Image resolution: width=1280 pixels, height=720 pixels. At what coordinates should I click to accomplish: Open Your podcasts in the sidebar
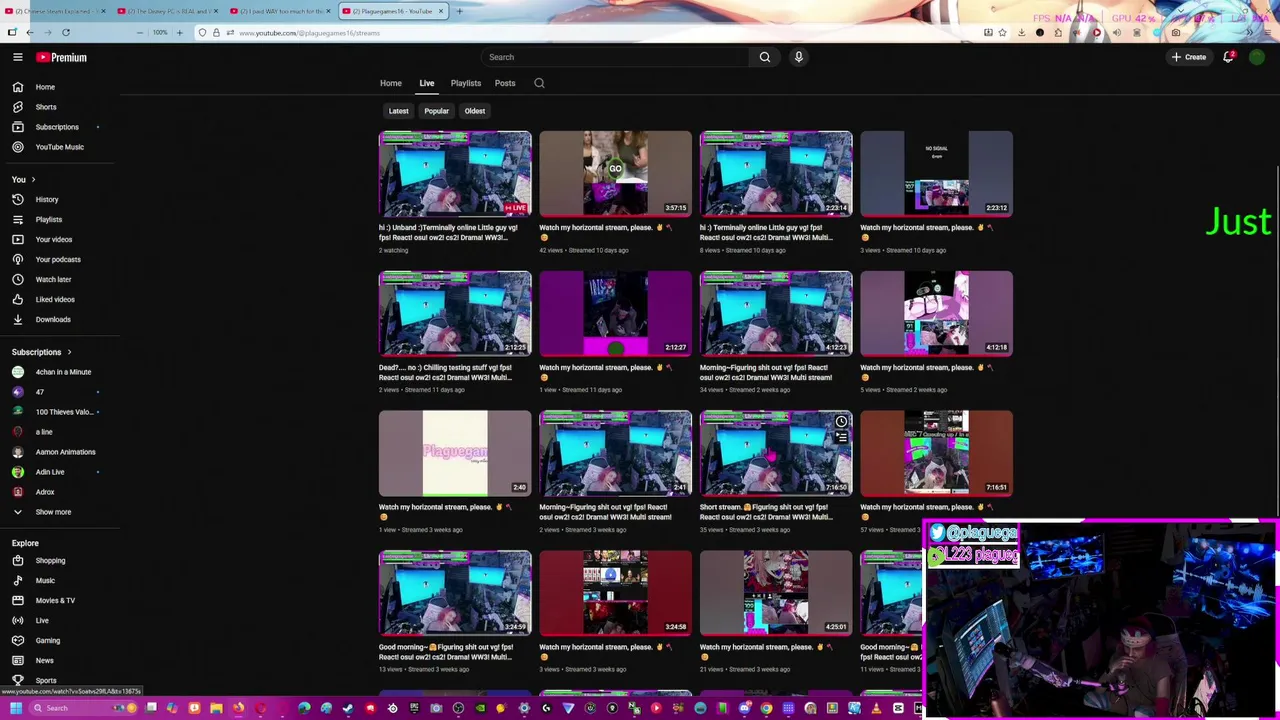58,259
